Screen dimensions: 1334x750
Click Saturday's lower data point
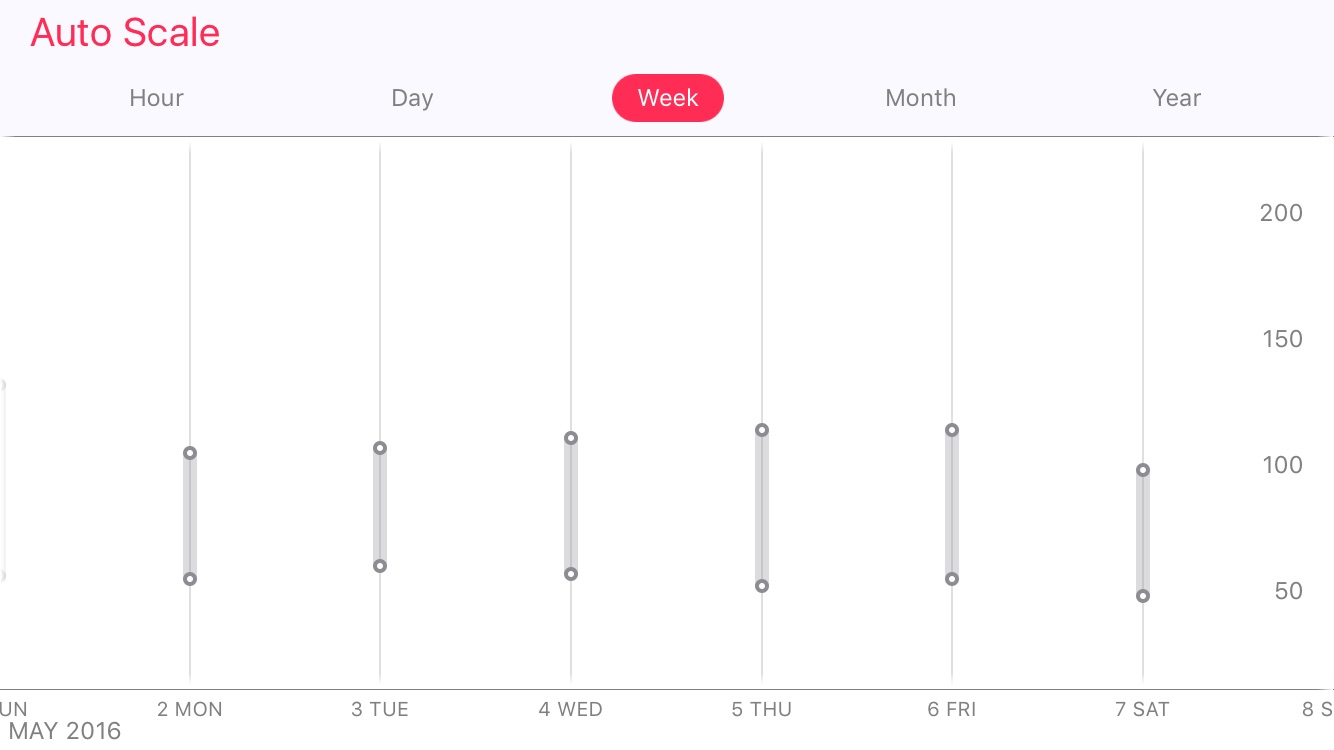click(1143, 596)
